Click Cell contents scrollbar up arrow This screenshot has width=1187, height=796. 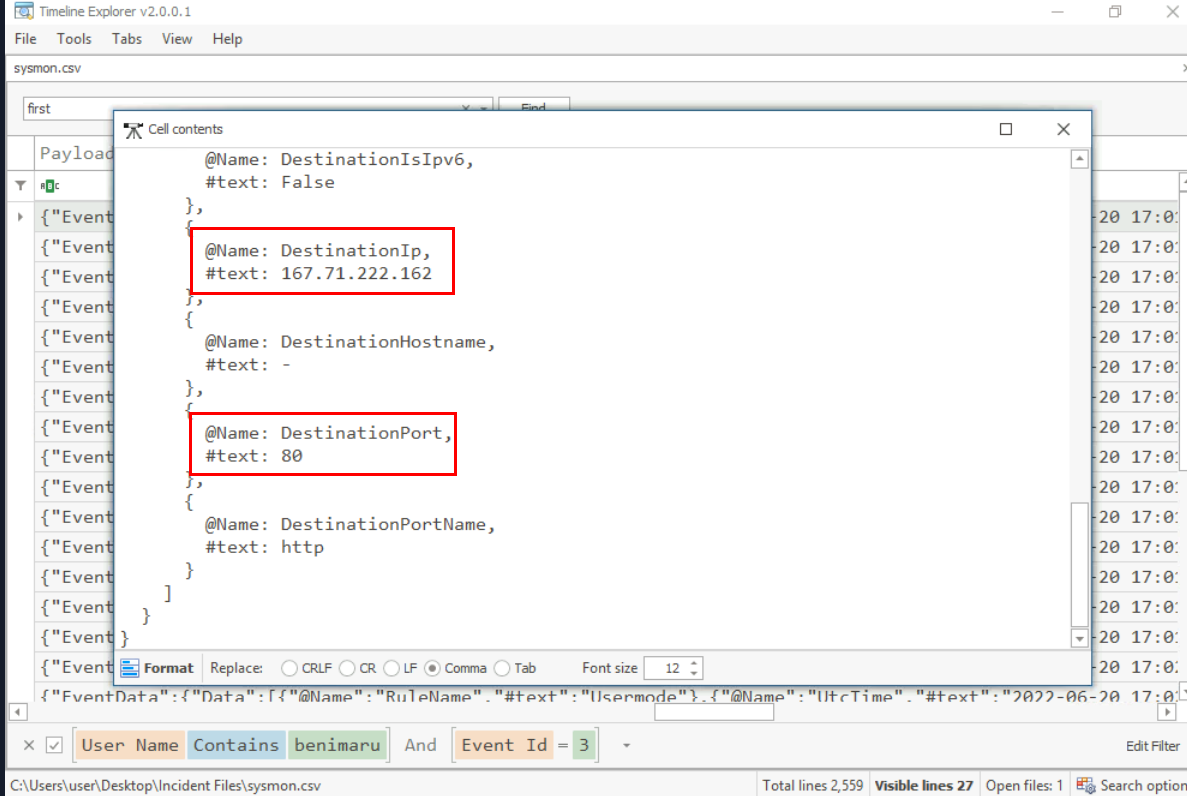tap(1080, 158)
